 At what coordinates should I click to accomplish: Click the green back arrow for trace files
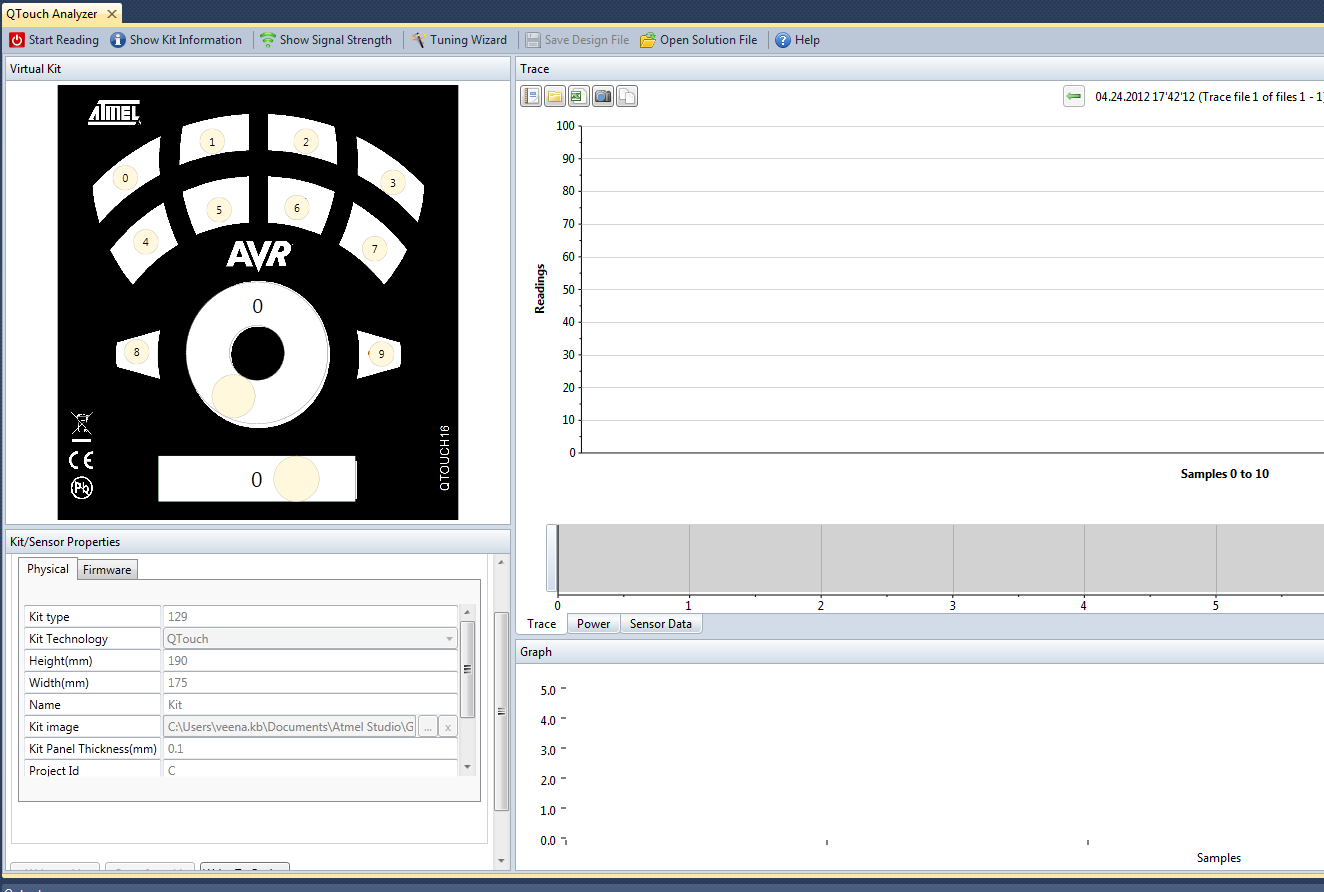click(x=1074, y=96)
